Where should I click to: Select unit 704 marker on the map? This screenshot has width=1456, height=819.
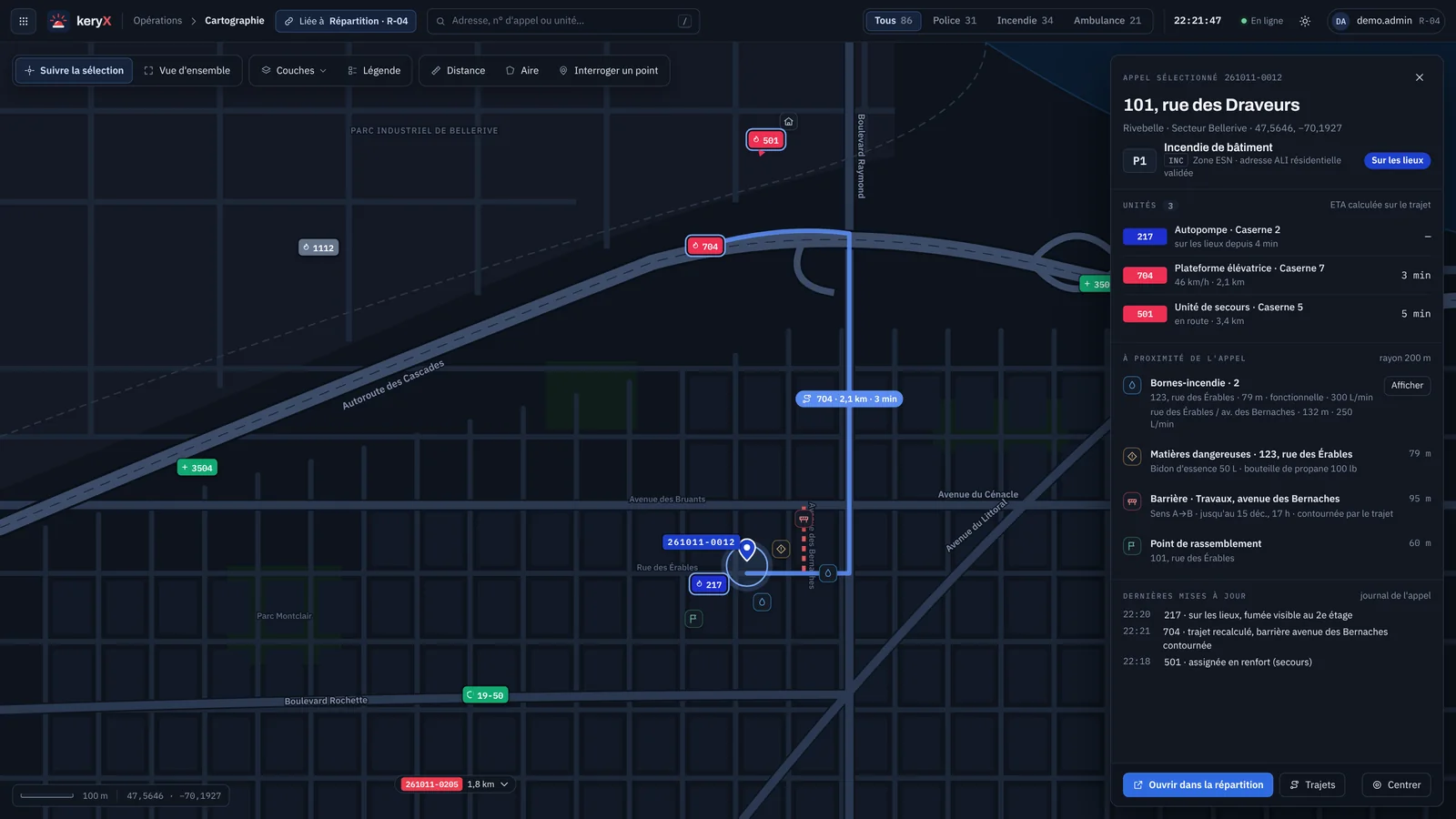click(x=705, y=247)
